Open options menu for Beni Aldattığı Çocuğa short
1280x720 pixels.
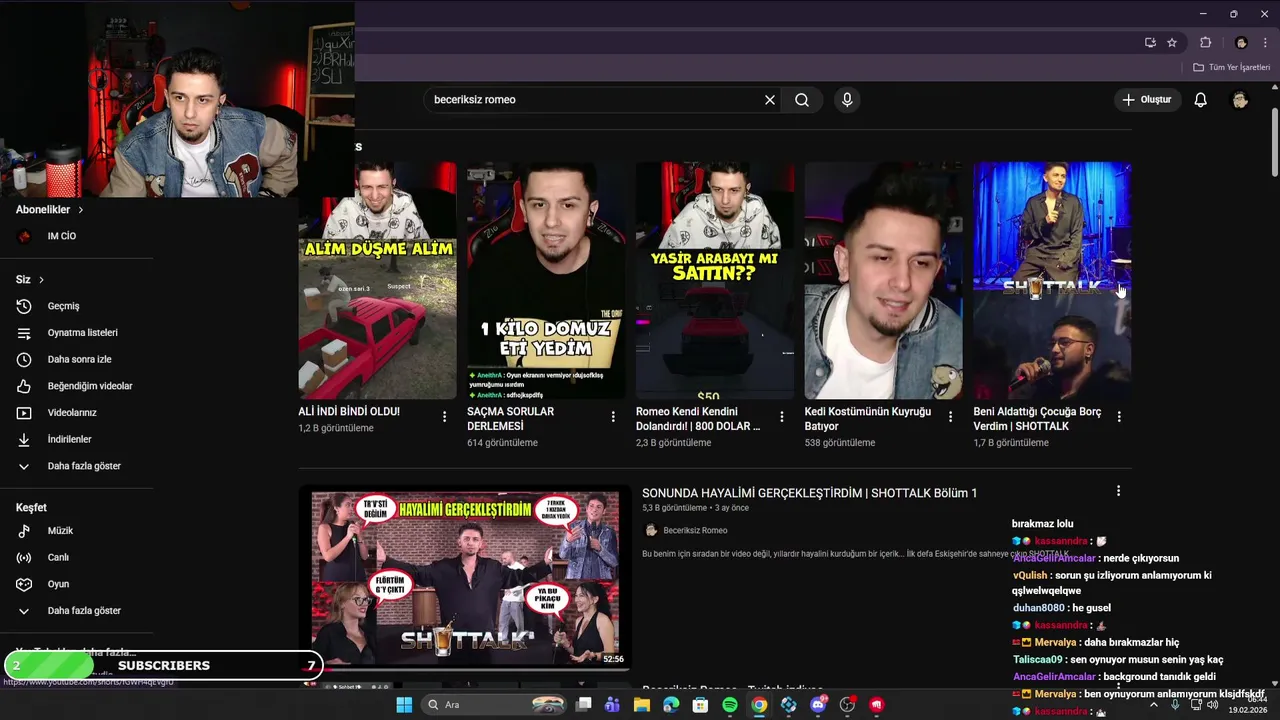click(1119, 417)
